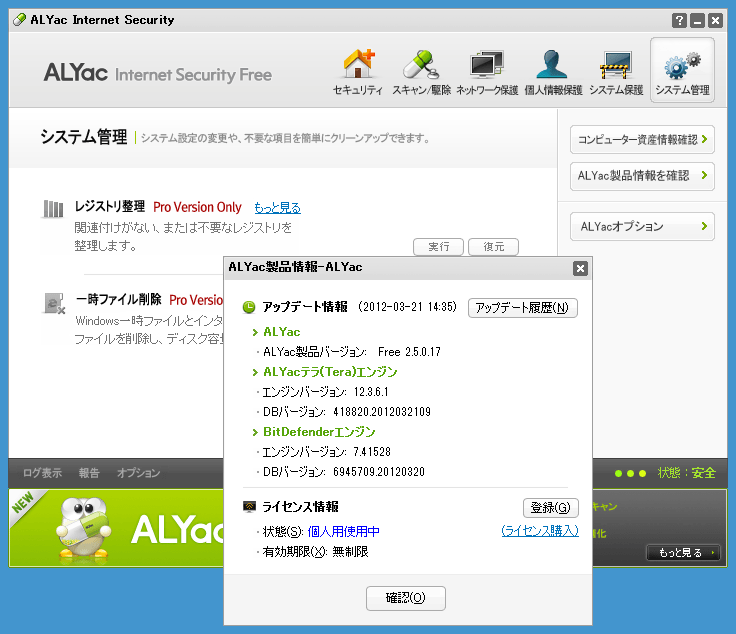The image size is (736, 634).
Task: Confirm with the 確認(O) button
Action: 406,598
